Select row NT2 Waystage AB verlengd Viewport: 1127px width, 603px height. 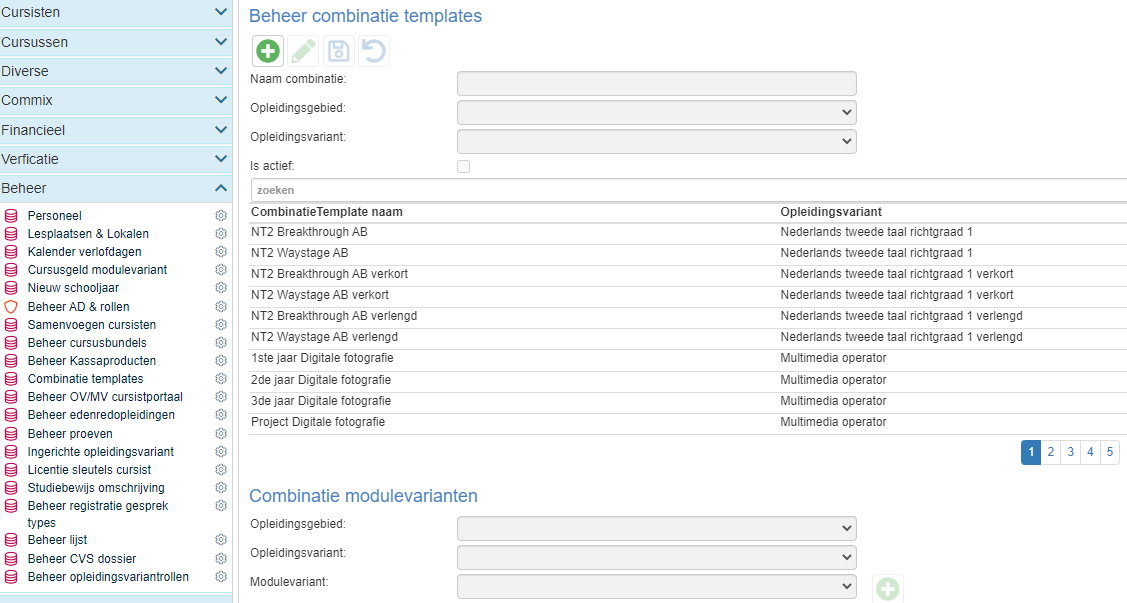point(689,337)
